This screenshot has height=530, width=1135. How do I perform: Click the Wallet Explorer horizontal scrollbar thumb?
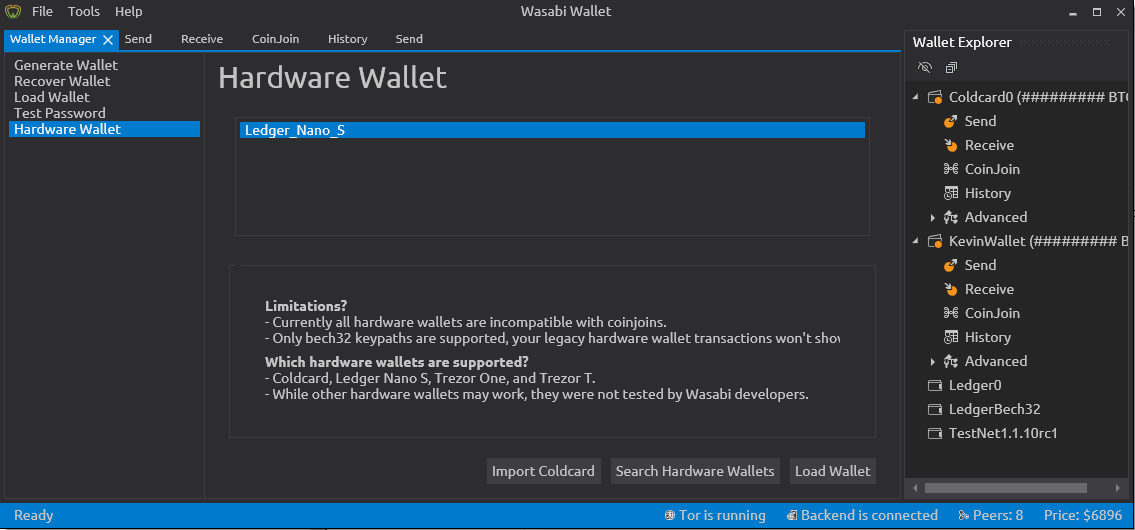point(1005,488)
